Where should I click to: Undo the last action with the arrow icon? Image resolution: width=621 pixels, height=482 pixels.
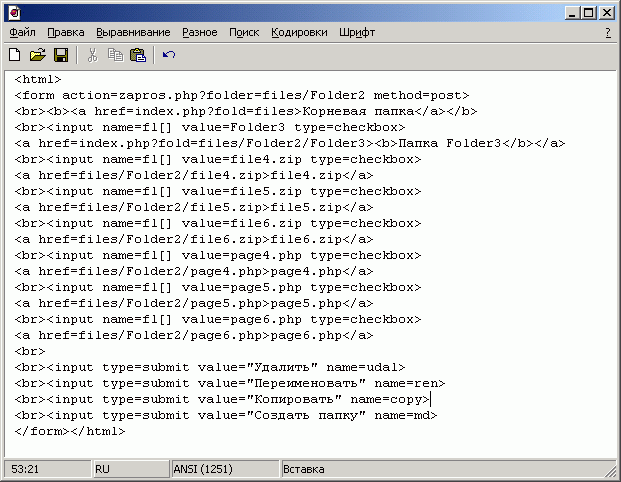point(169,55)
